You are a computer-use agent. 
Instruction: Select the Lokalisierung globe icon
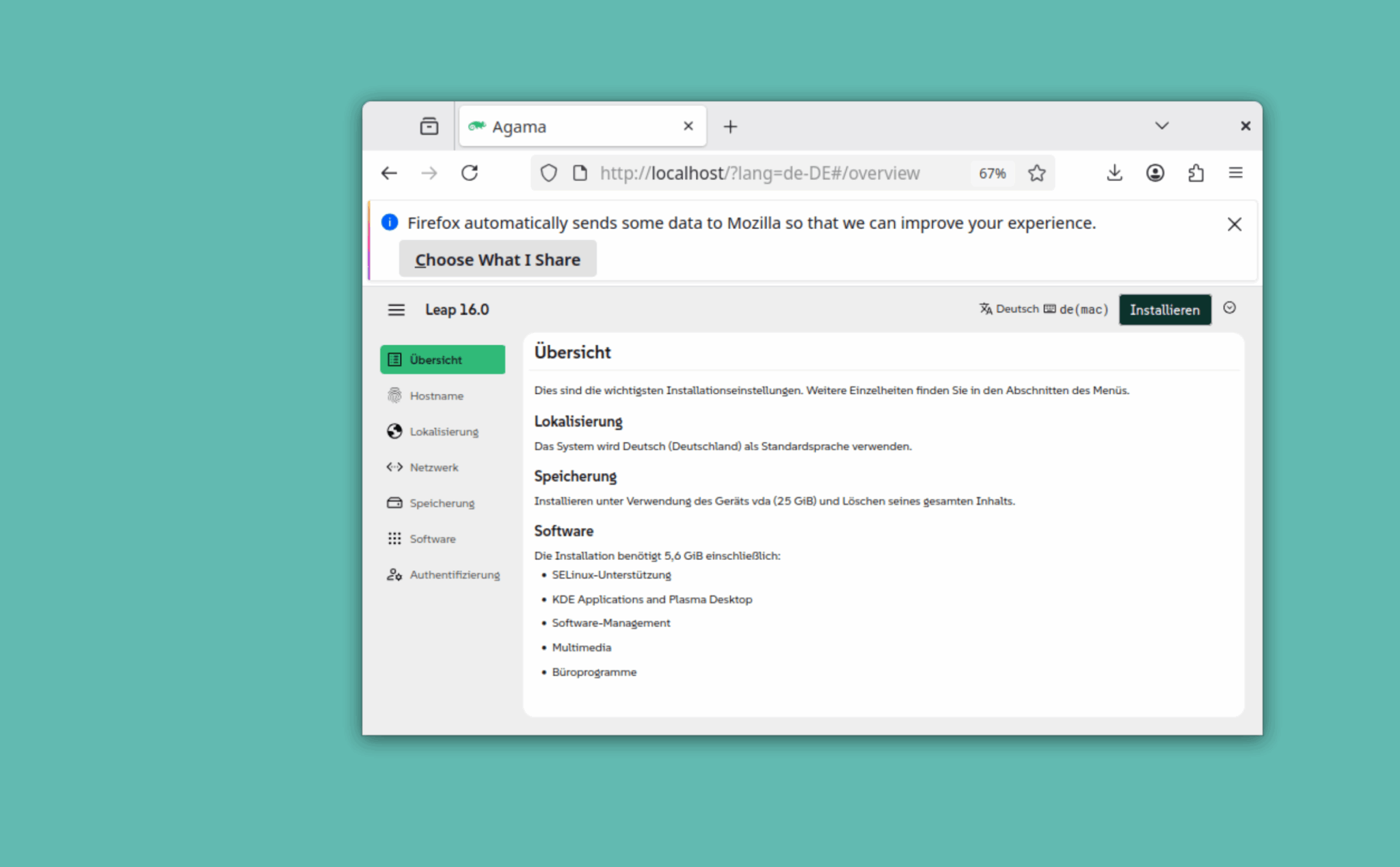(394, 431)
